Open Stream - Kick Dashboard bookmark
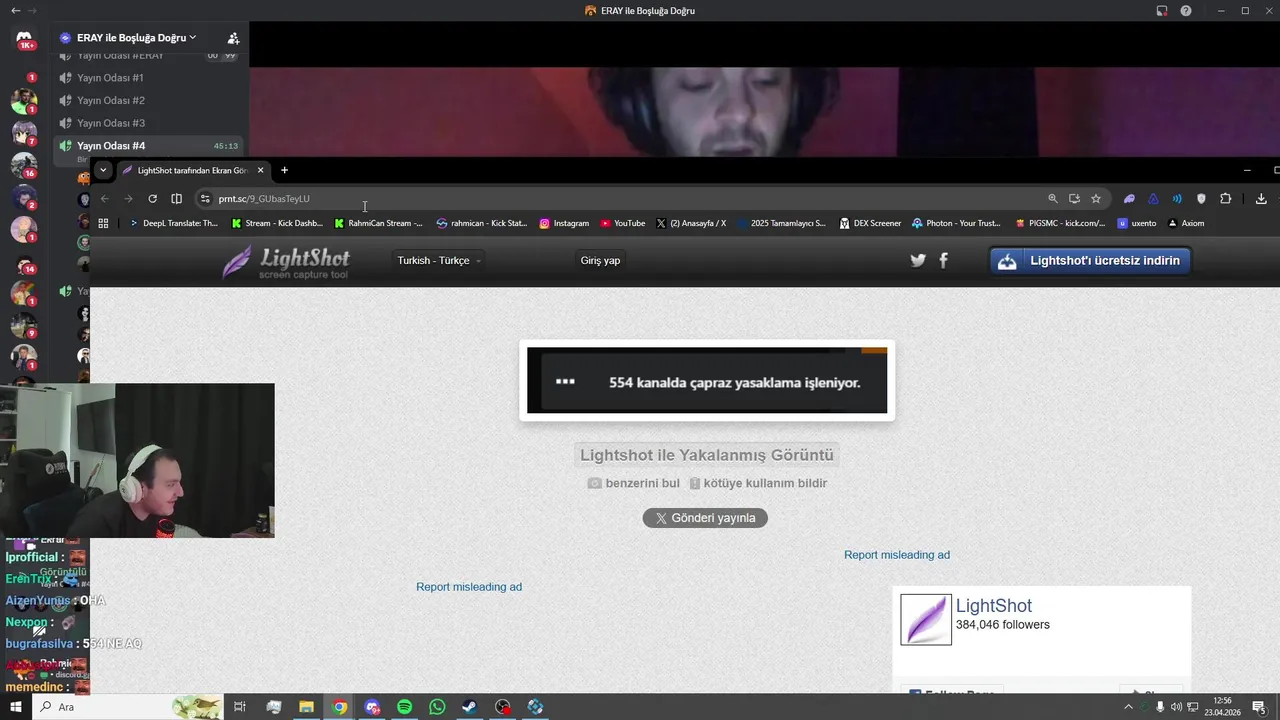This screenshot has height=720, width=1280. [x=277, y=223]
